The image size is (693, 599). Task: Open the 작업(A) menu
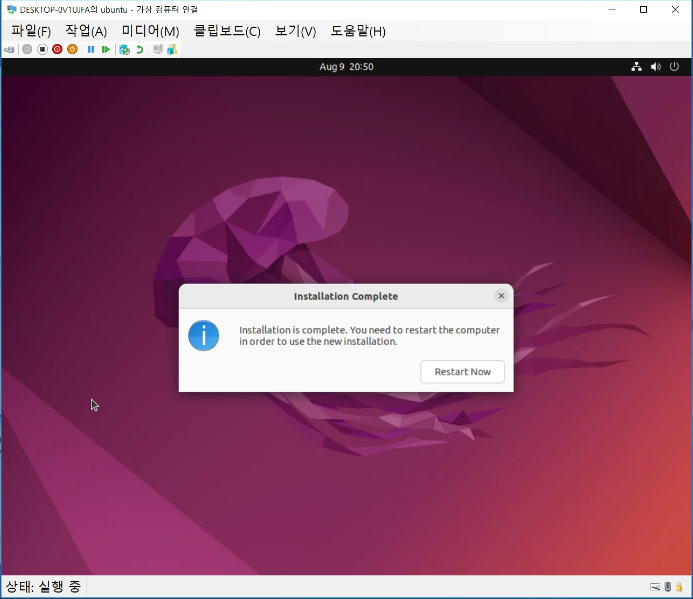86,31
